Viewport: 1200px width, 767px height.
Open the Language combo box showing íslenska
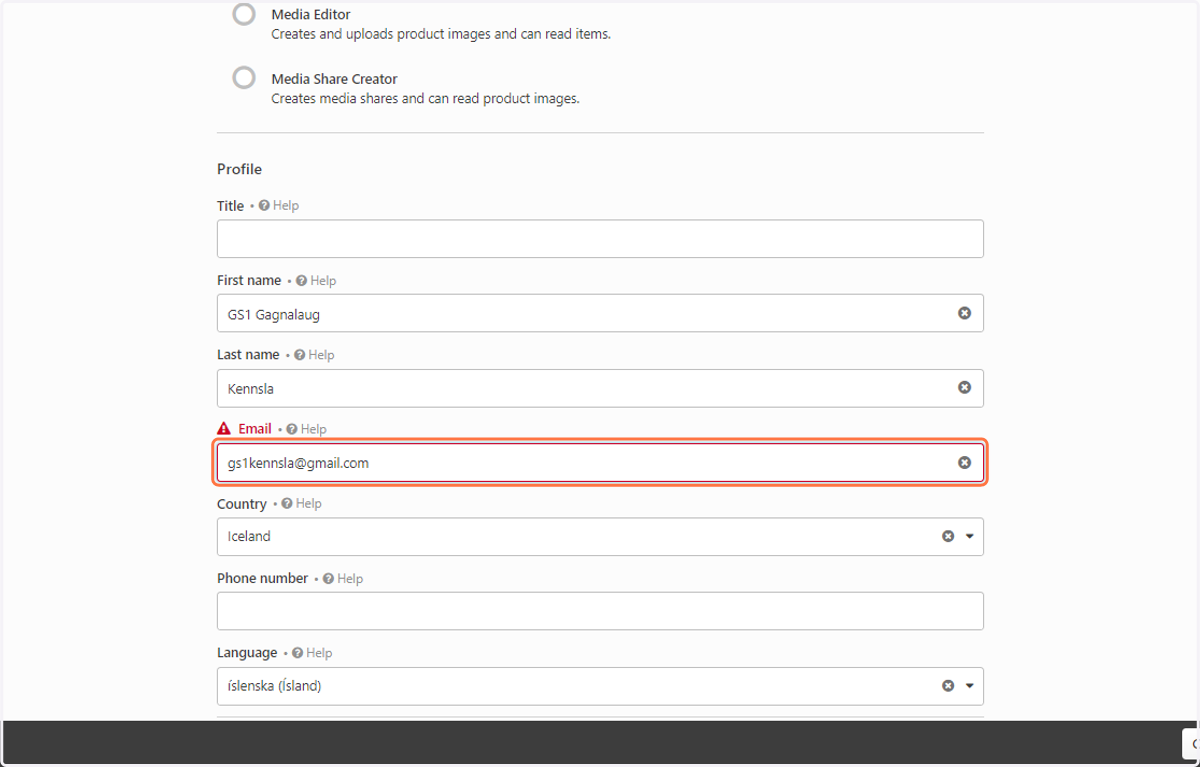coord(600,686)
